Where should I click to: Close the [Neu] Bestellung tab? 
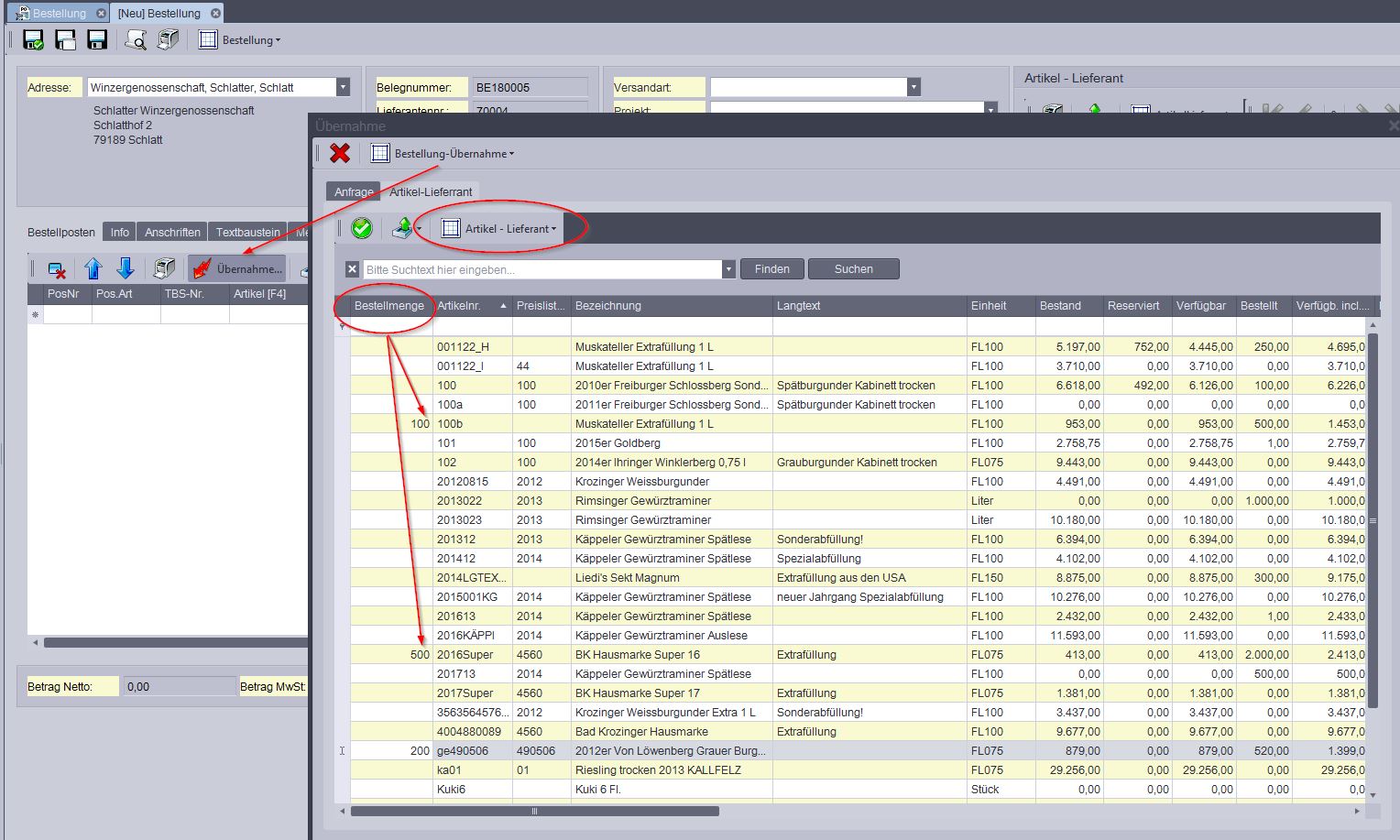click(215, 14)
